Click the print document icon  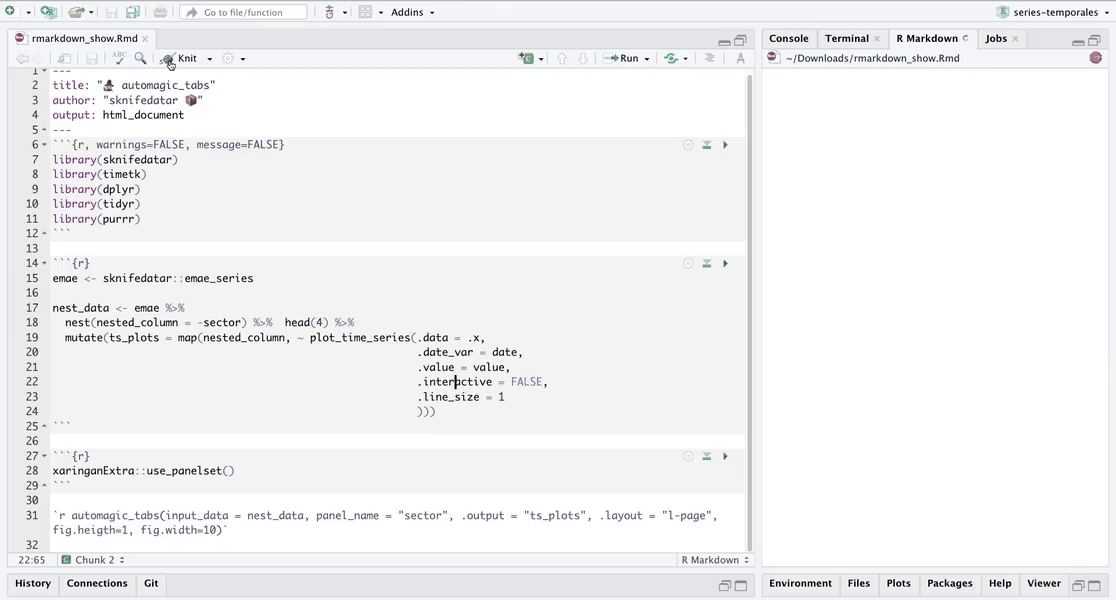[x=160, y=12]
